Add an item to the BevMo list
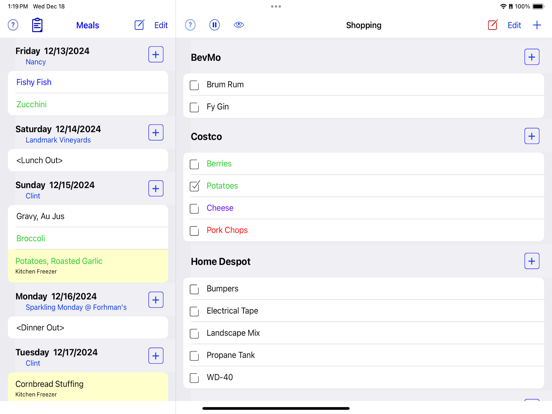The height and width of the screenshot is (414, 552). pos(532,57)
